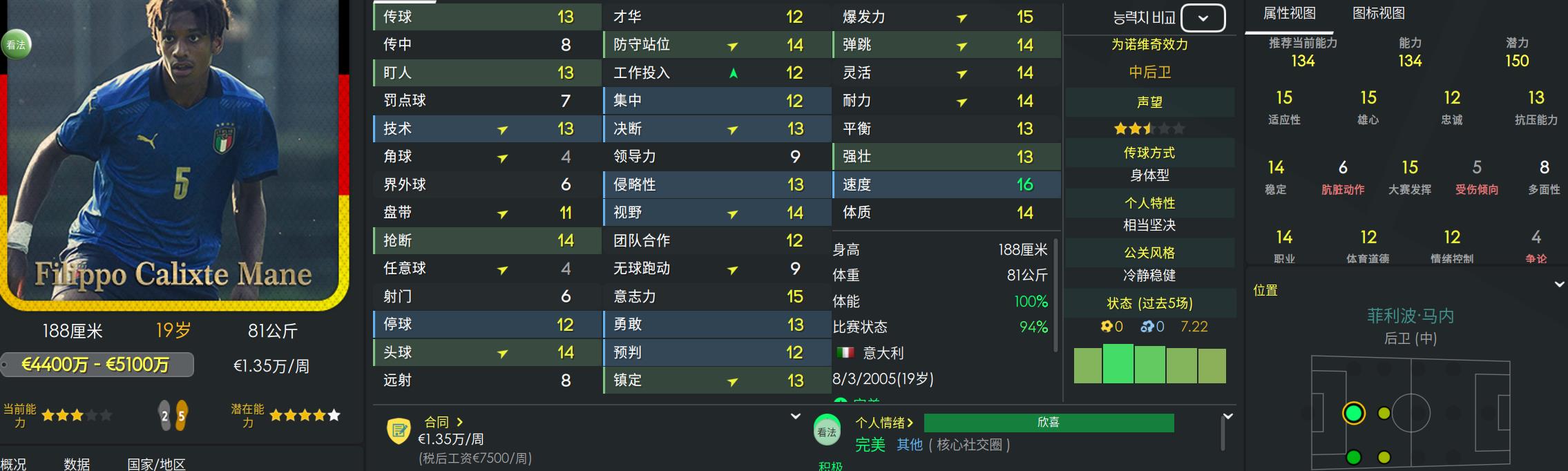Click the 看法 circle beside 个人情绪
The height and width of the screenshot is (471, 1568).
827,432
